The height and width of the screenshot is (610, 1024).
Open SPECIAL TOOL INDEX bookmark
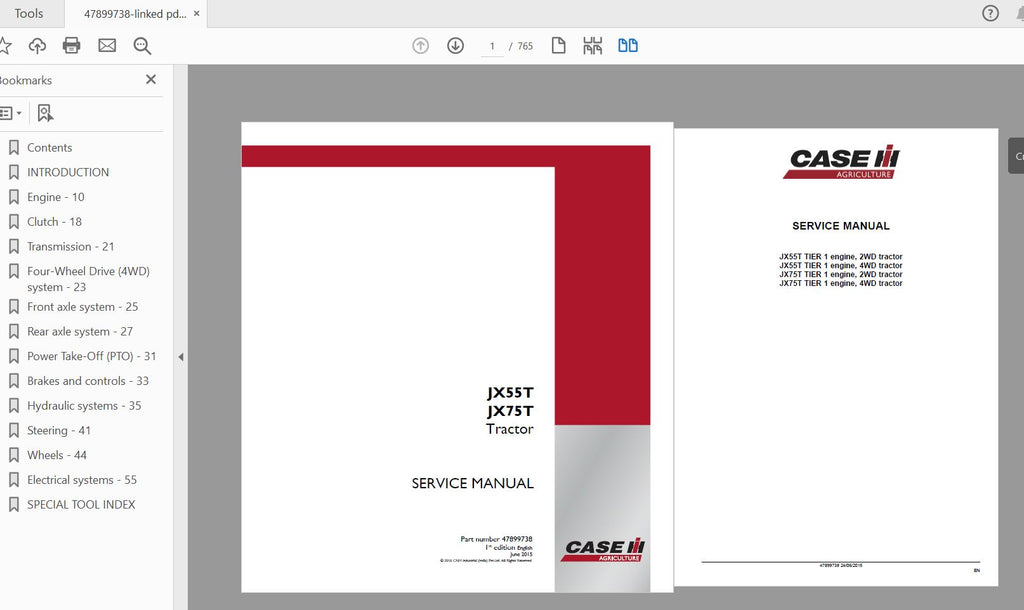[x=81, y=505]
